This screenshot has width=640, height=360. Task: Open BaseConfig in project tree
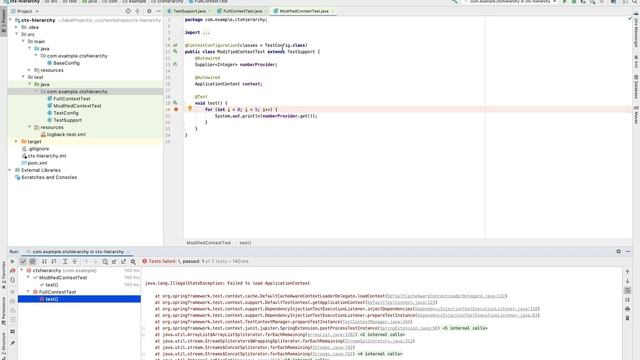(x=67, y=63)
